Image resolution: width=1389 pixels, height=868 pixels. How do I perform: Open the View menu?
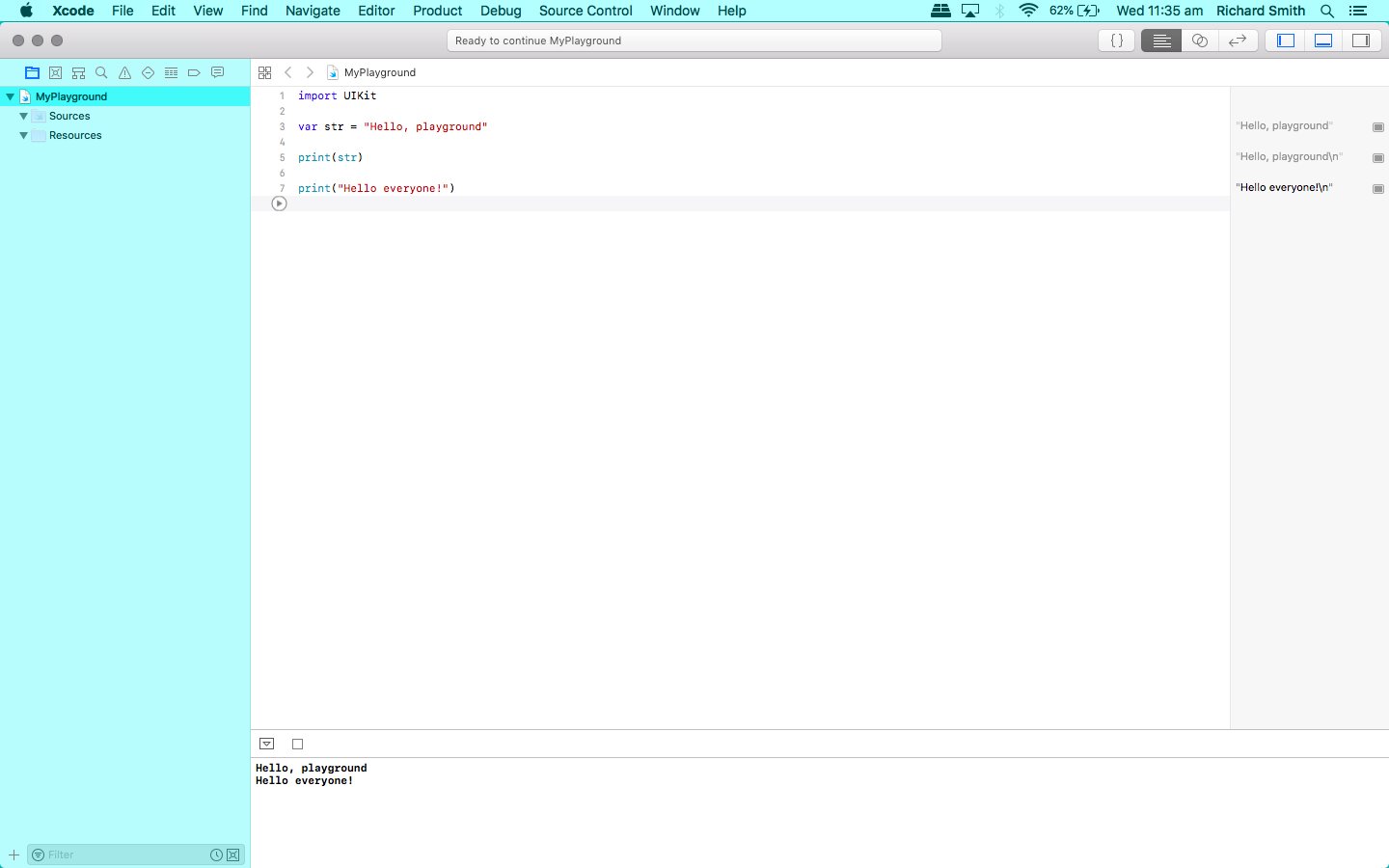(207, 11)
